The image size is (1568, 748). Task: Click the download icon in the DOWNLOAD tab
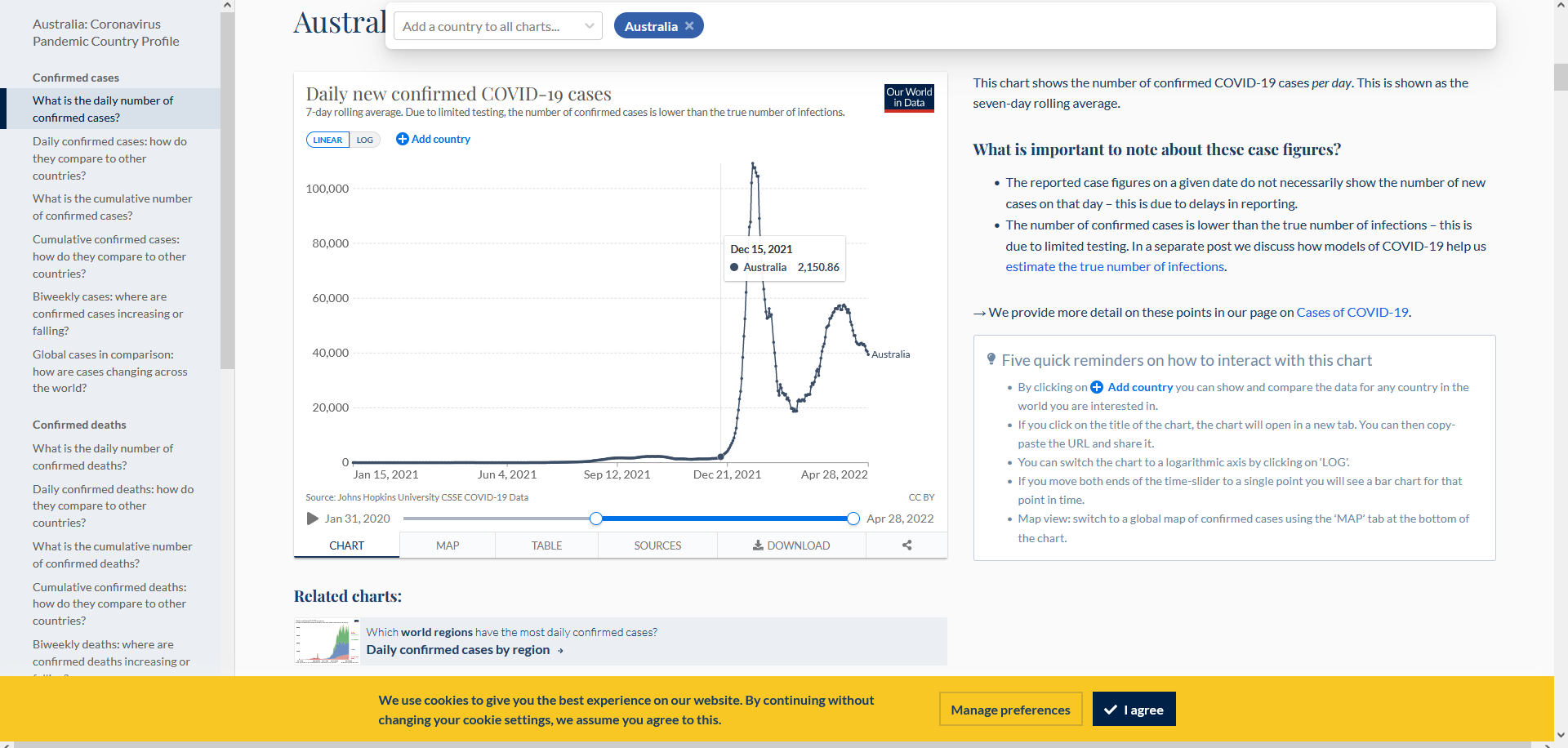coord(758,545)
